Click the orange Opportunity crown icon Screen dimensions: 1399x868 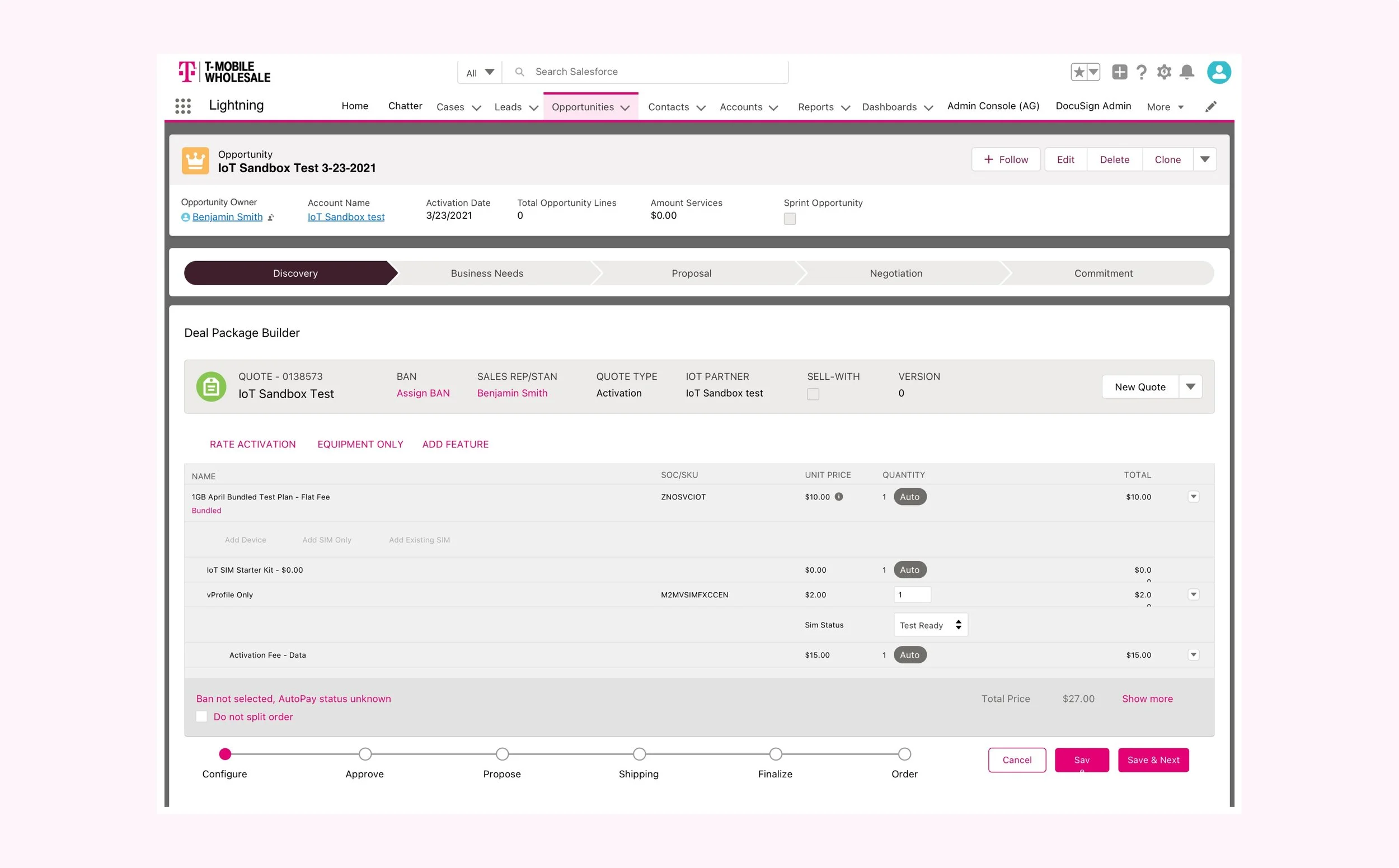[195, 161]
